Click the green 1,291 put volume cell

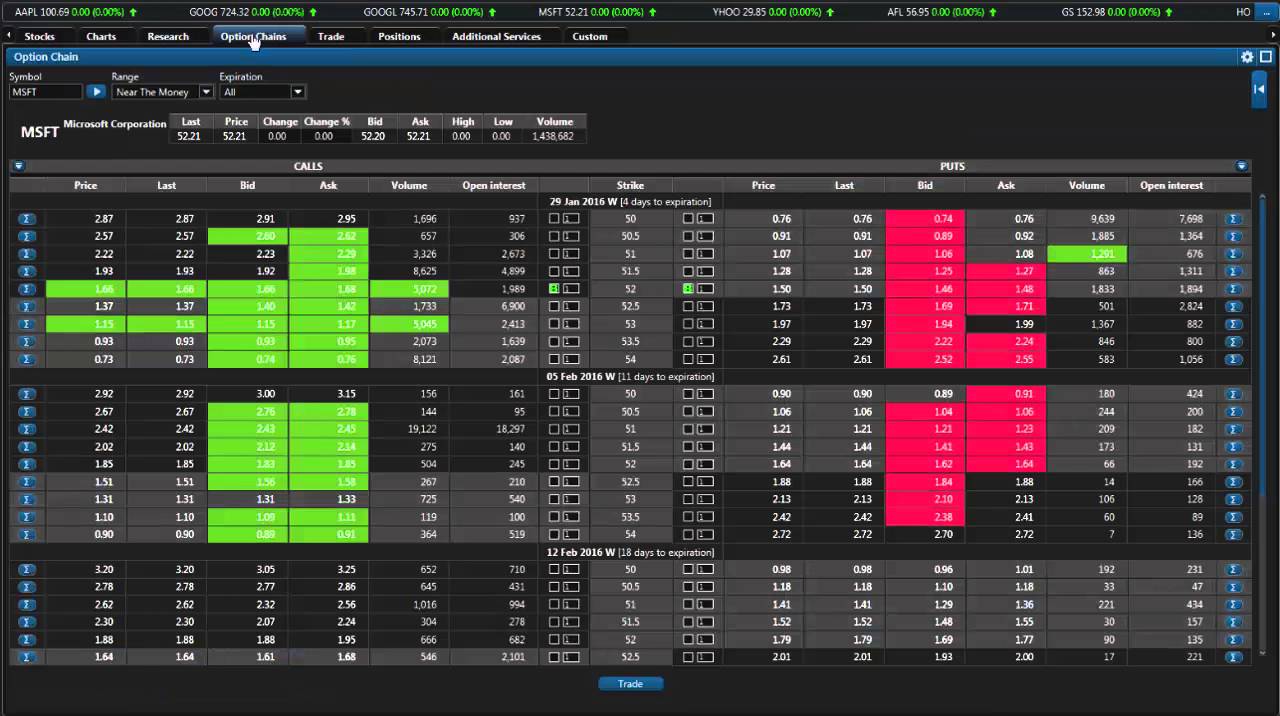click(1087, 254)
